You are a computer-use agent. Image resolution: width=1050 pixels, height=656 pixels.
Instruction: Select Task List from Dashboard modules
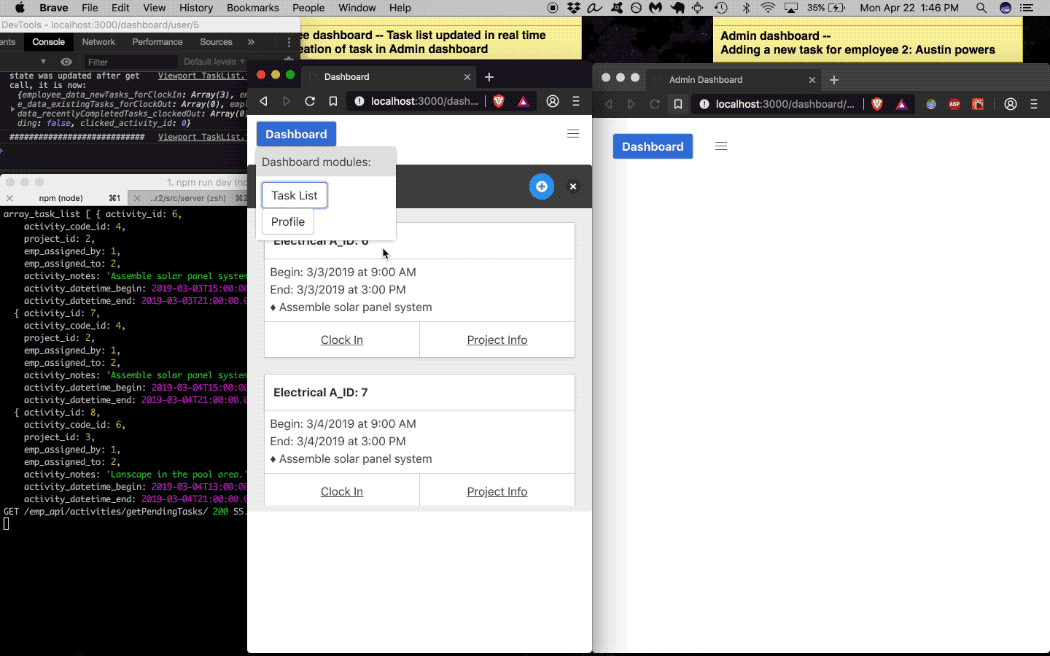294,195
